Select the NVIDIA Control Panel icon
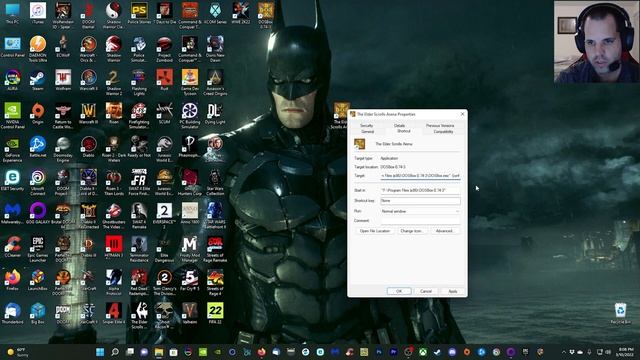The image size is (640, 360). click(x=12, y=116)
